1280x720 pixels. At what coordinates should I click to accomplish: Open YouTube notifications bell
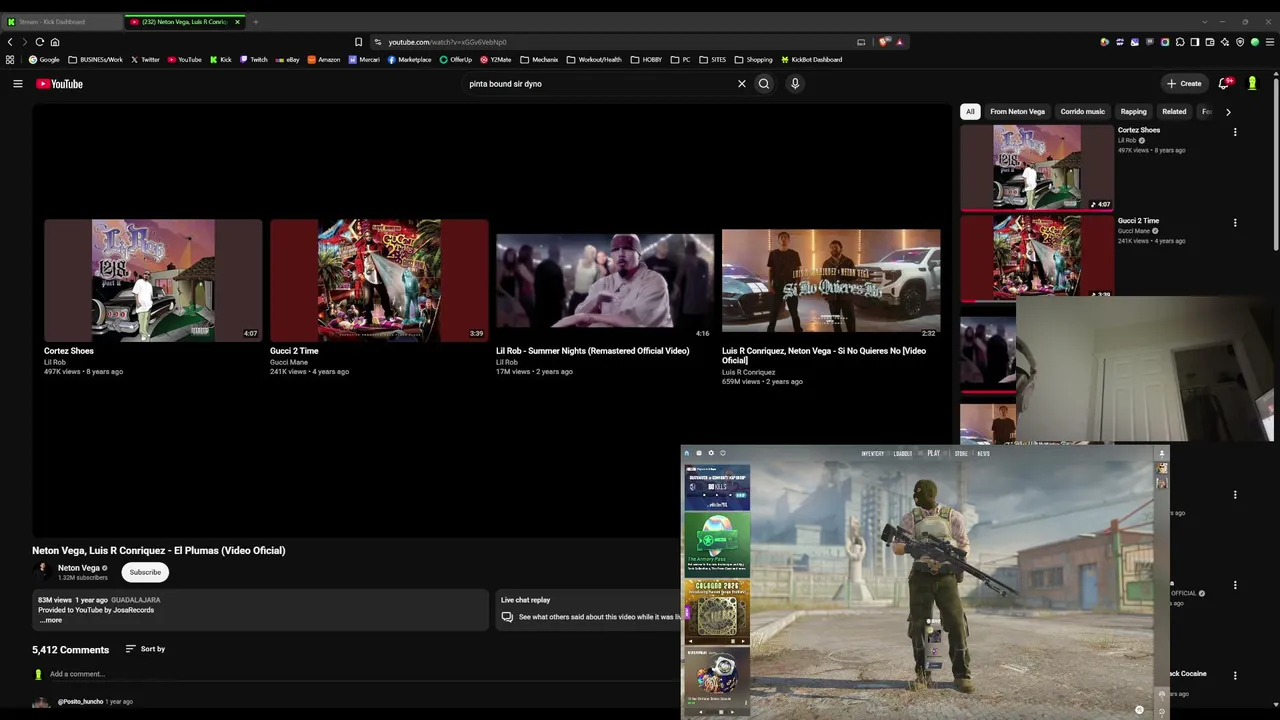click(x=1224, y=84)
